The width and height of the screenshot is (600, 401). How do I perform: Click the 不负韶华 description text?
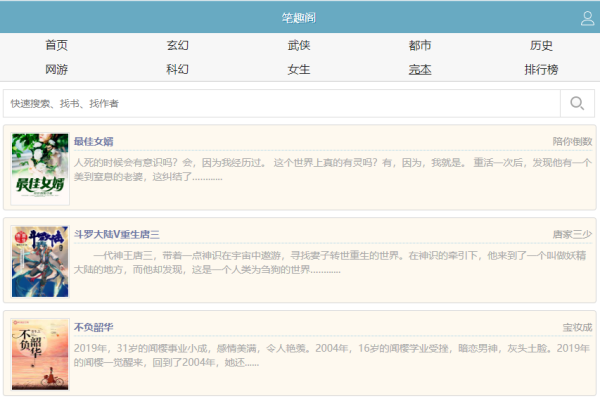pos(333,355)
